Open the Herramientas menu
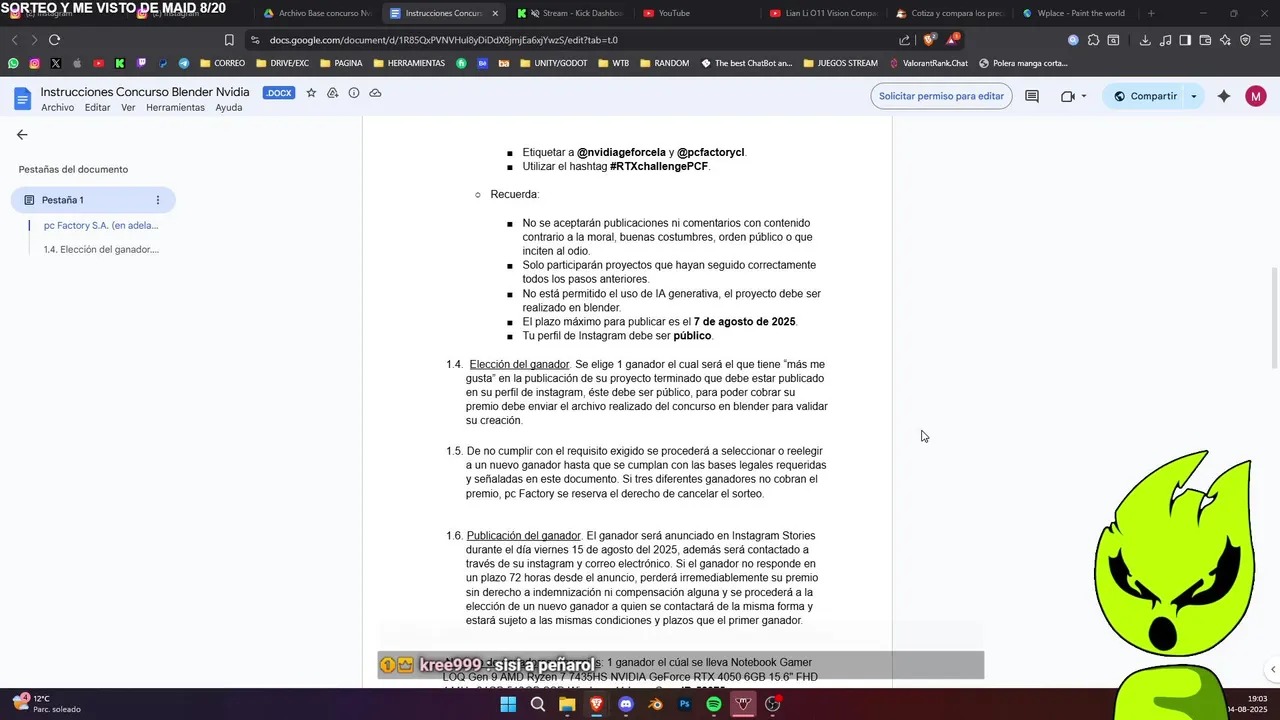Screen dimensions: 1280x720 point(175,108)
